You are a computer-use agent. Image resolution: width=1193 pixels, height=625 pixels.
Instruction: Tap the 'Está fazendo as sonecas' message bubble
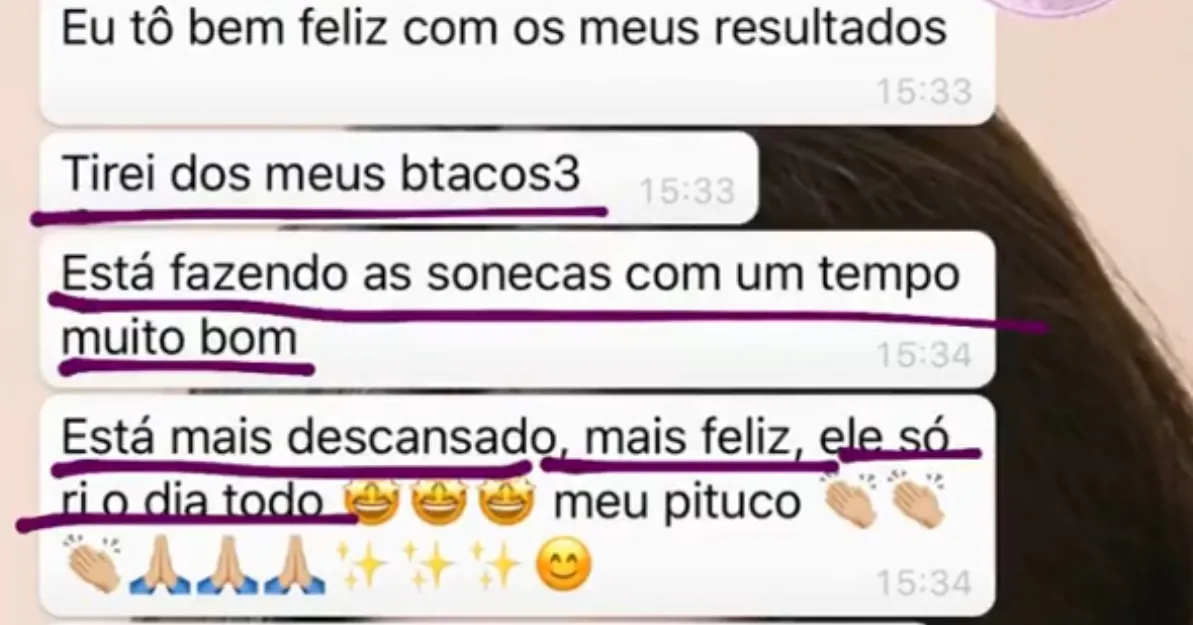coord(517,309)
